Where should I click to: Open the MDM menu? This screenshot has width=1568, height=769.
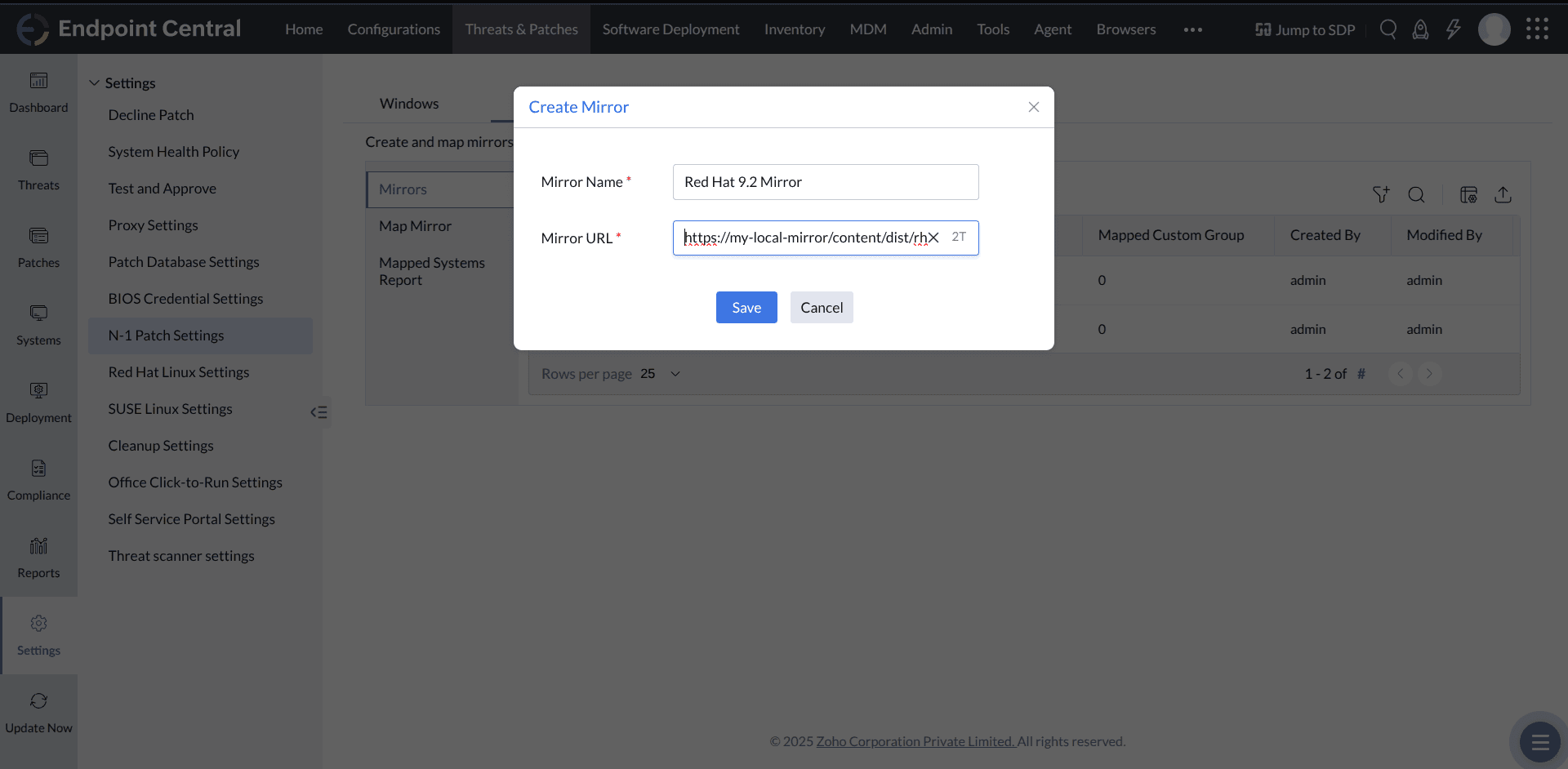[868, 29]
